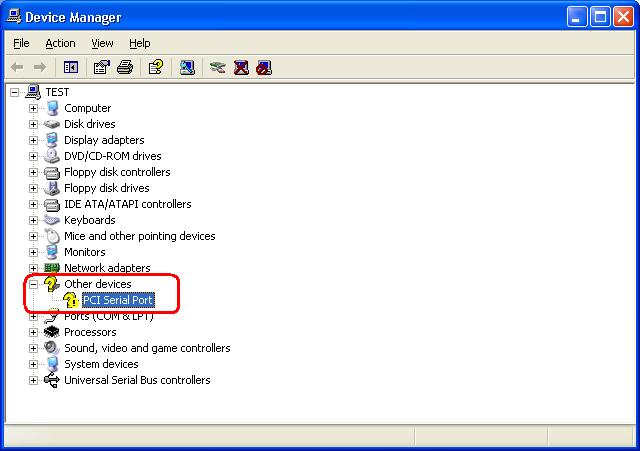Click the Network adapters card icon

coord(52,268)
